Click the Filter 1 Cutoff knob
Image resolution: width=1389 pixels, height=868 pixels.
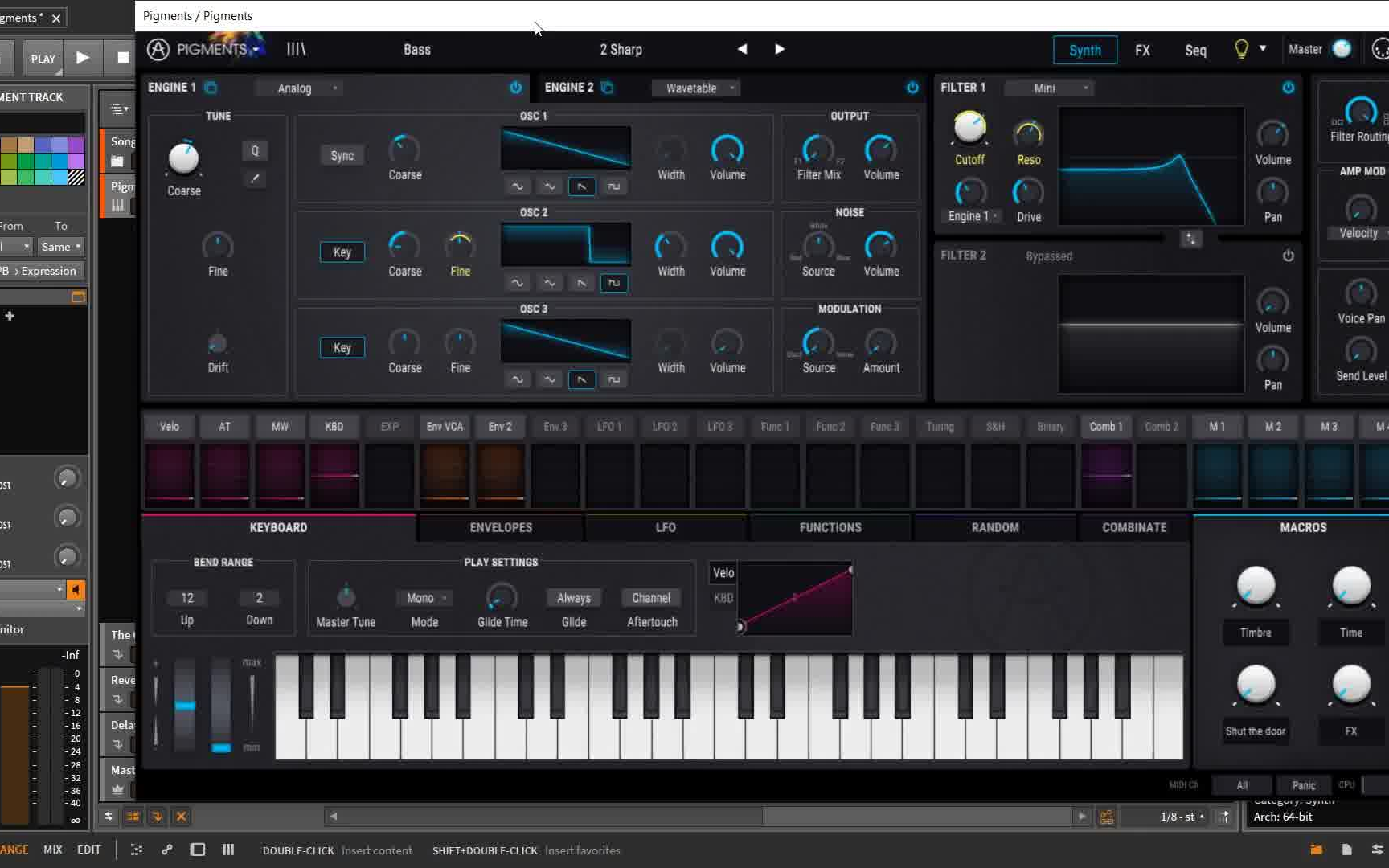tap(969, 127)
